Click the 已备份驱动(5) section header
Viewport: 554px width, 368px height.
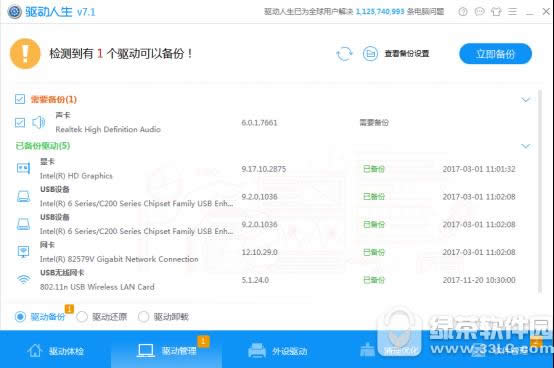click(x=43, y=146)
